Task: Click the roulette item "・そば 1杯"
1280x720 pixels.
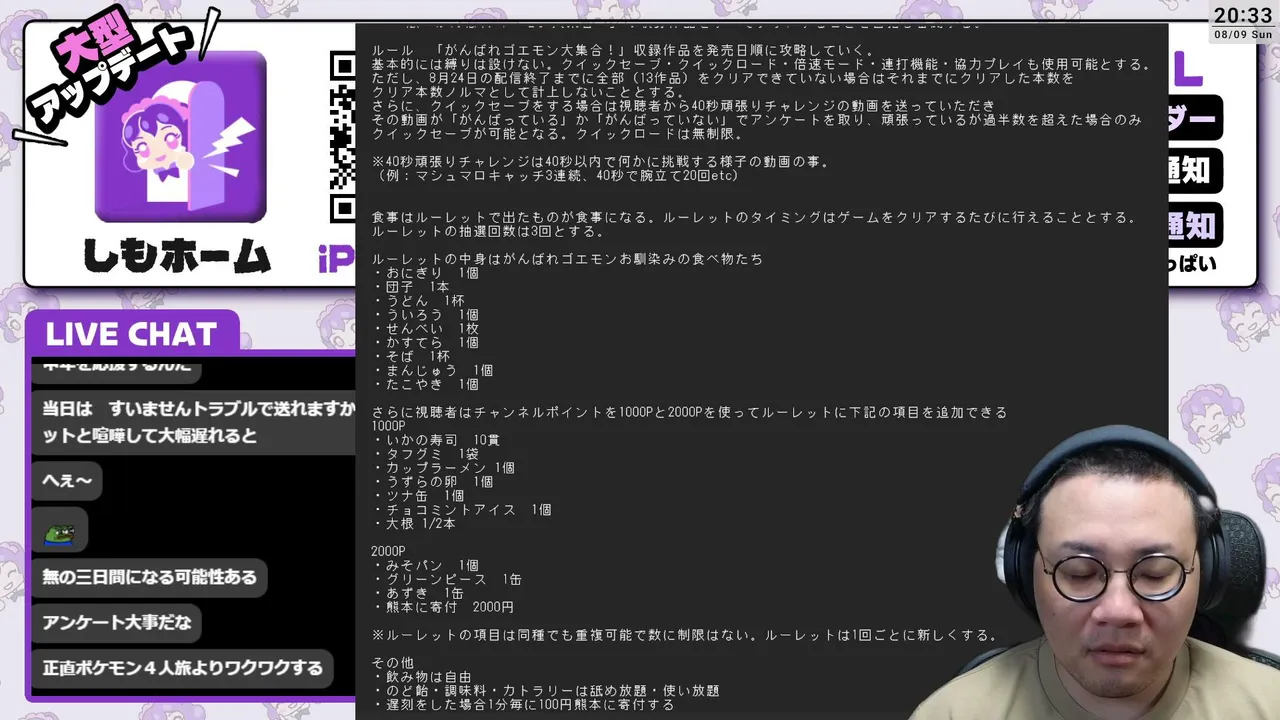Action: tap(410, 357)
